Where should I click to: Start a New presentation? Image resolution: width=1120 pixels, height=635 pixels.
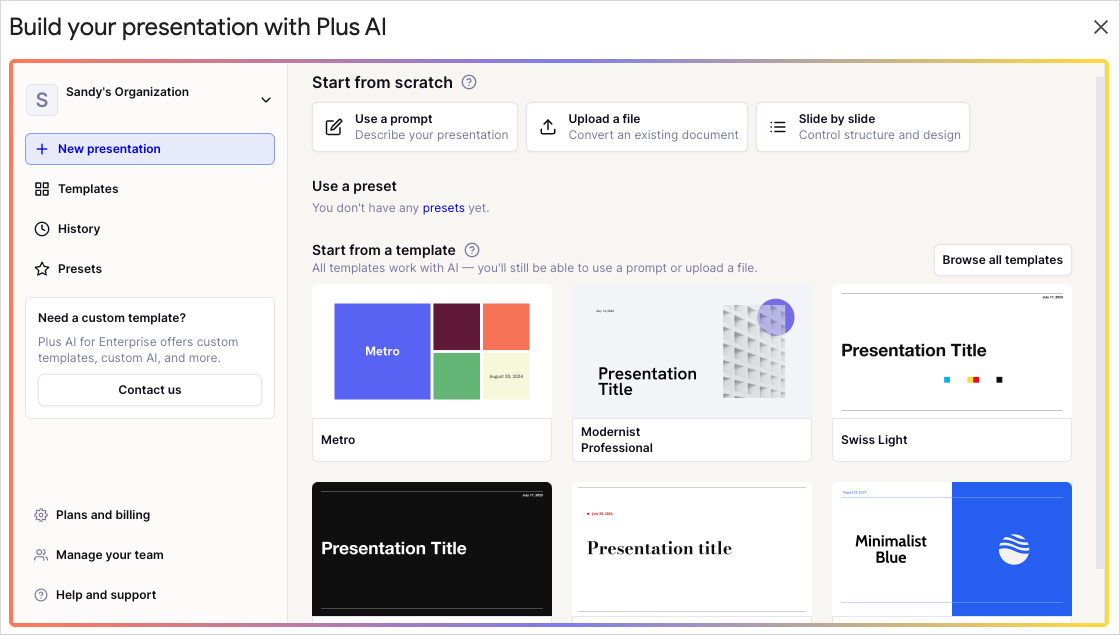pos(150,149)
